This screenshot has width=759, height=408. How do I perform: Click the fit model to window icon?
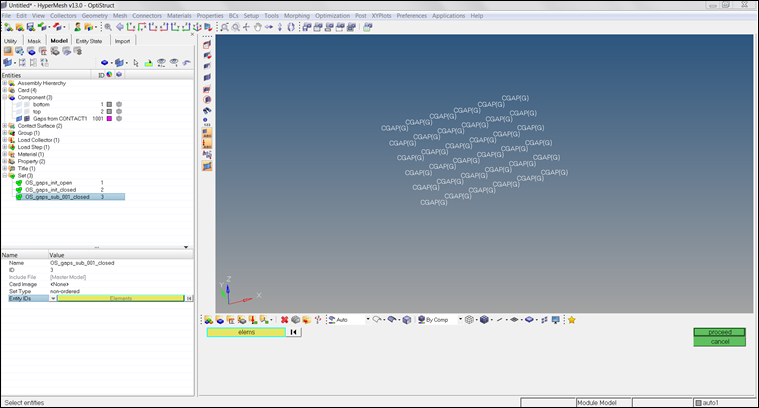[225, 27]
